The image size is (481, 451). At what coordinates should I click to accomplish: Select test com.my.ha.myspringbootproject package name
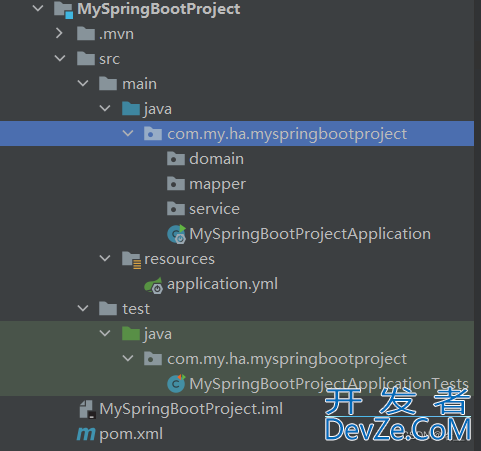287,359
